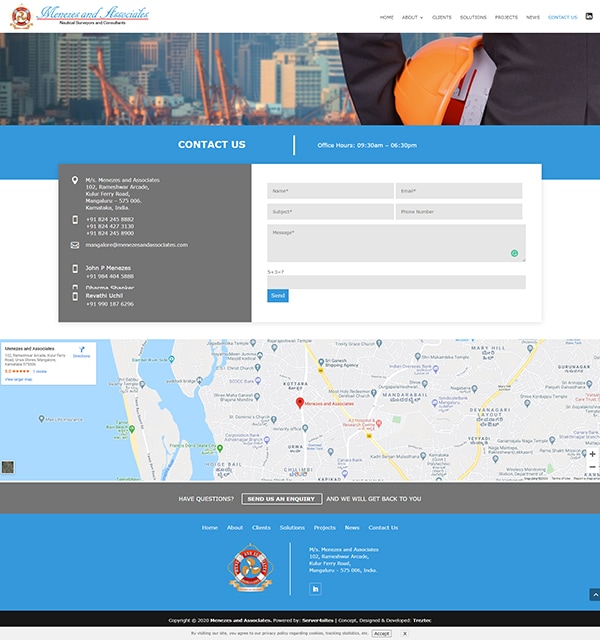Dismiss cookie notice with the X button
The image size is (600, 640).
pos(404,633)
